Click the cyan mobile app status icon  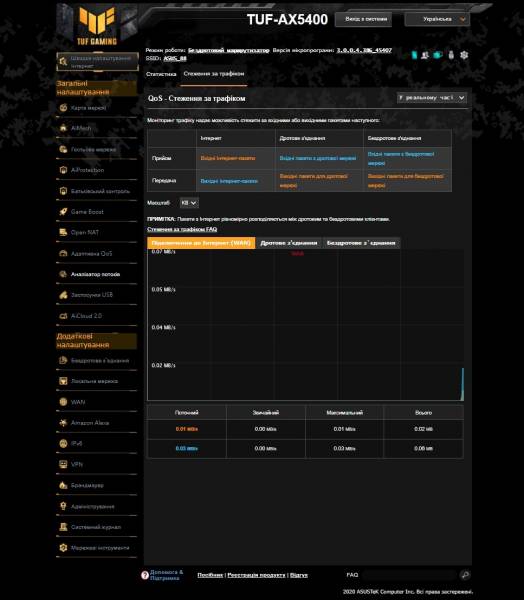414,55
